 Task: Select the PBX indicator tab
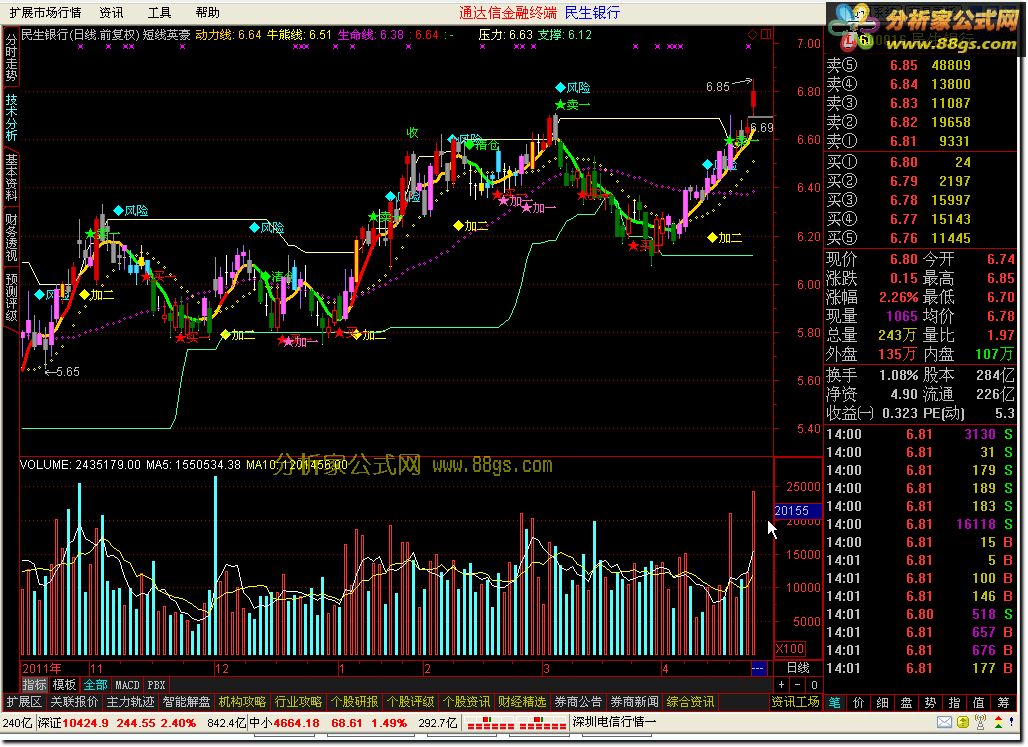pos(156,685)
